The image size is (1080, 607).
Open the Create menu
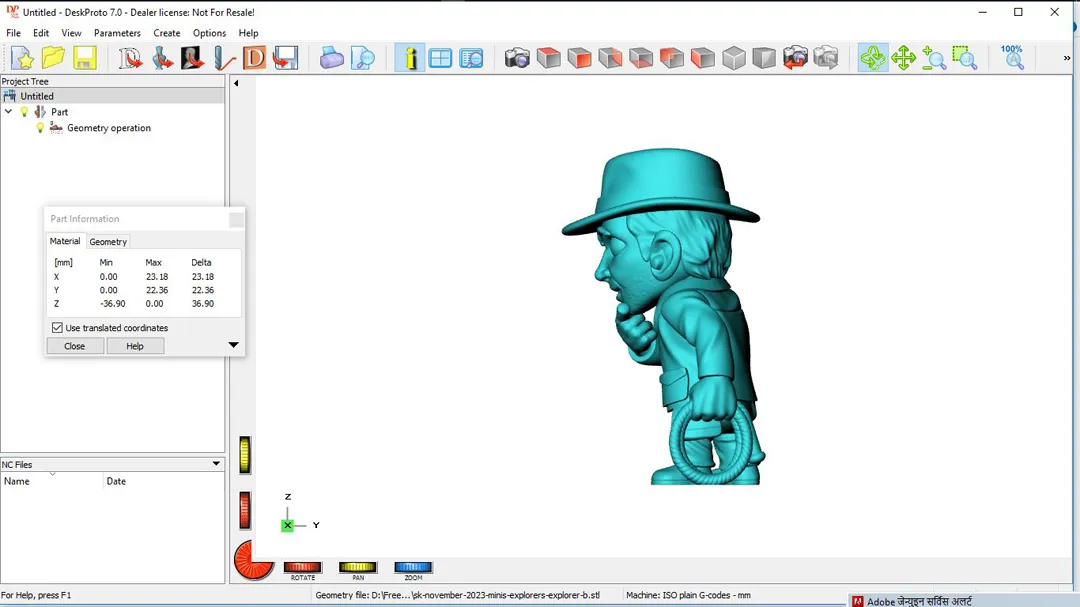167,33
